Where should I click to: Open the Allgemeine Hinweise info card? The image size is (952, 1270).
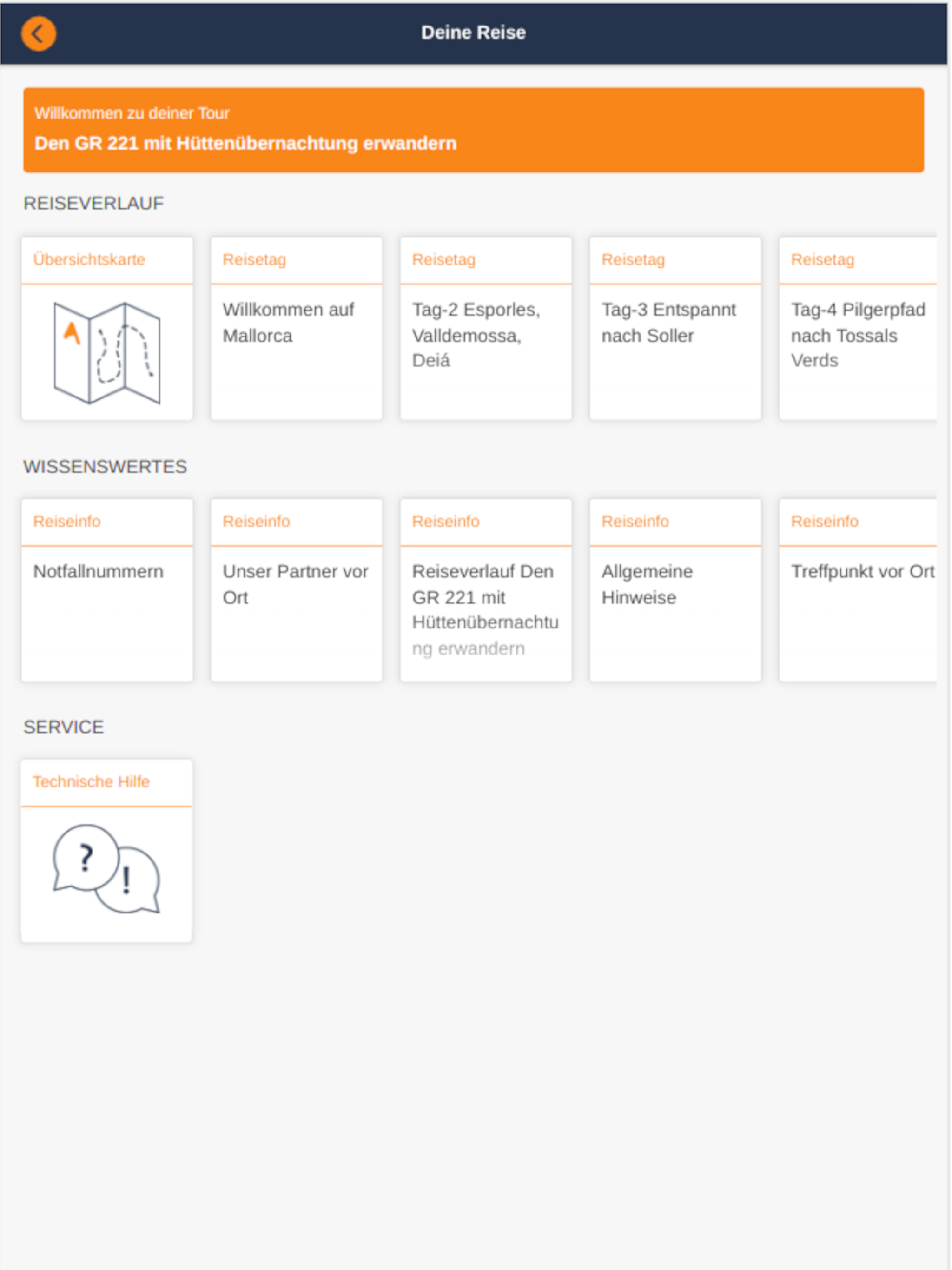[x=676, y=591]
